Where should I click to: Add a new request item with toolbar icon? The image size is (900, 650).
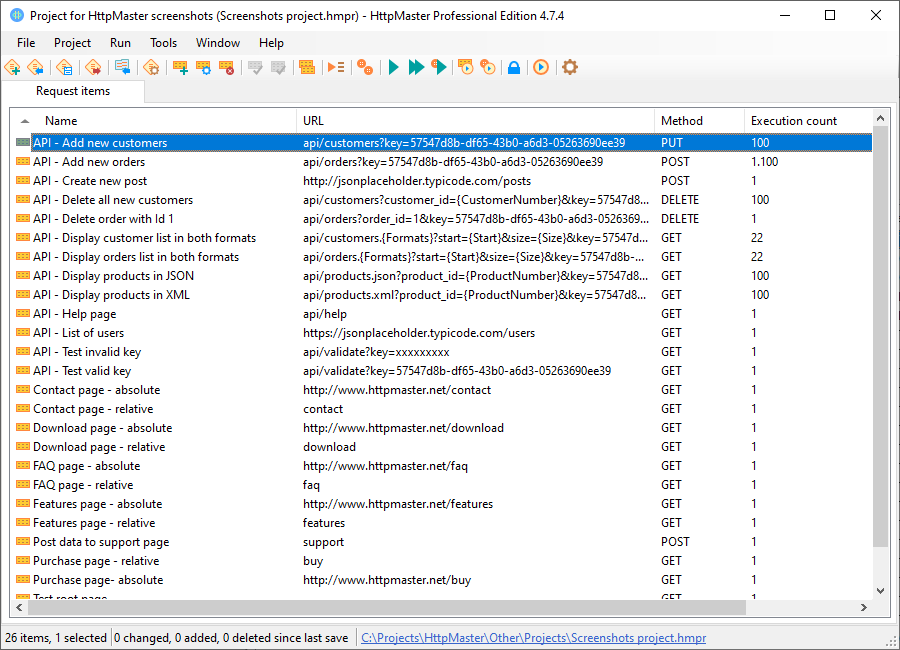[180, 67]
